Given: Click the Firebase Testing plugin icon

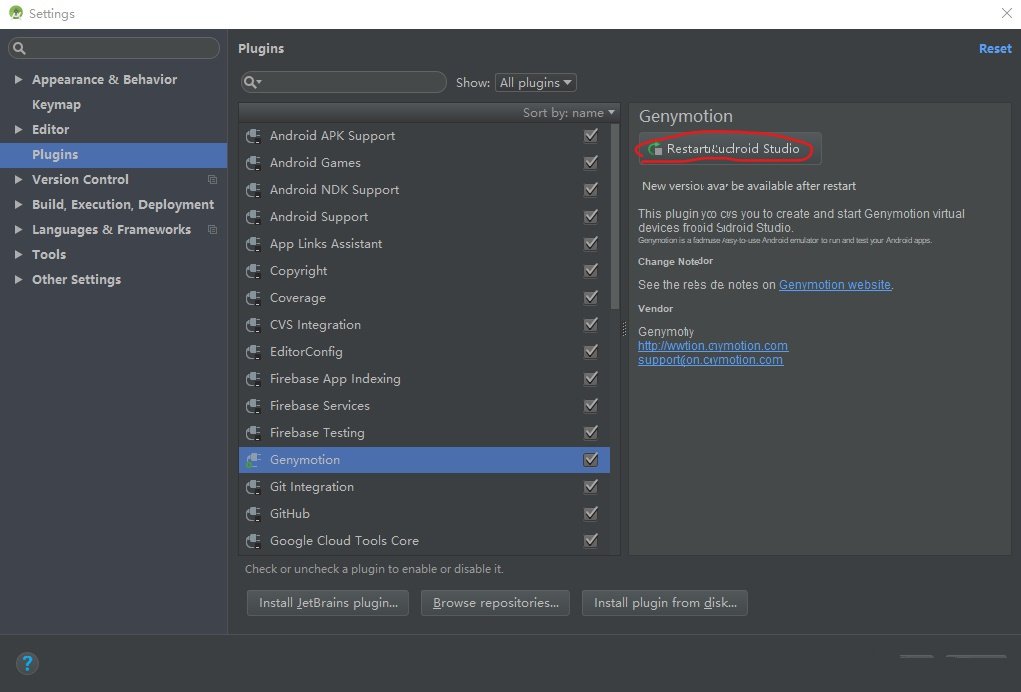Looking at the screenshot, I should click(253, 433).
